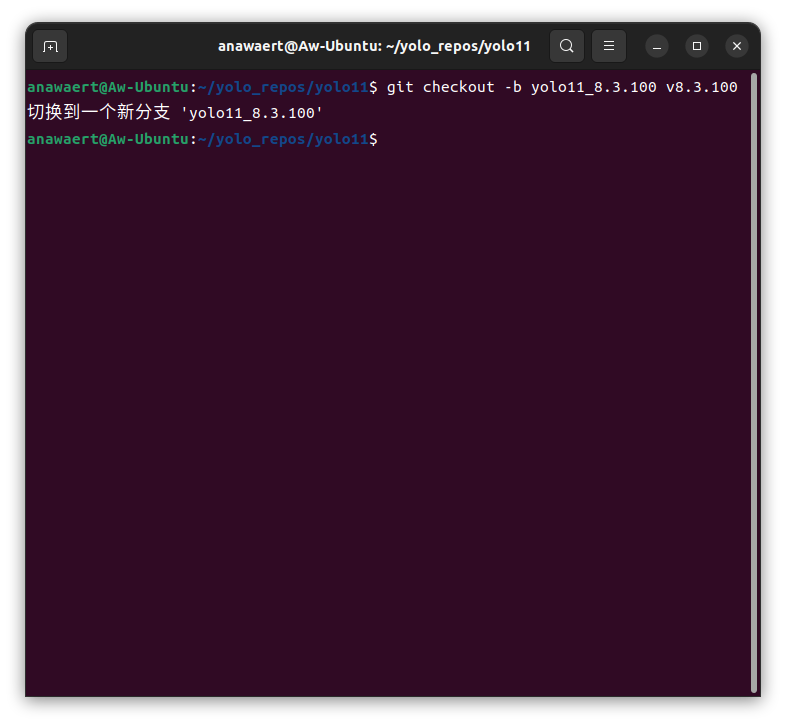The image size is (786, 725).
Task: Open the terminal search tool
Action: pyautogui.click(x=566, y=46)
